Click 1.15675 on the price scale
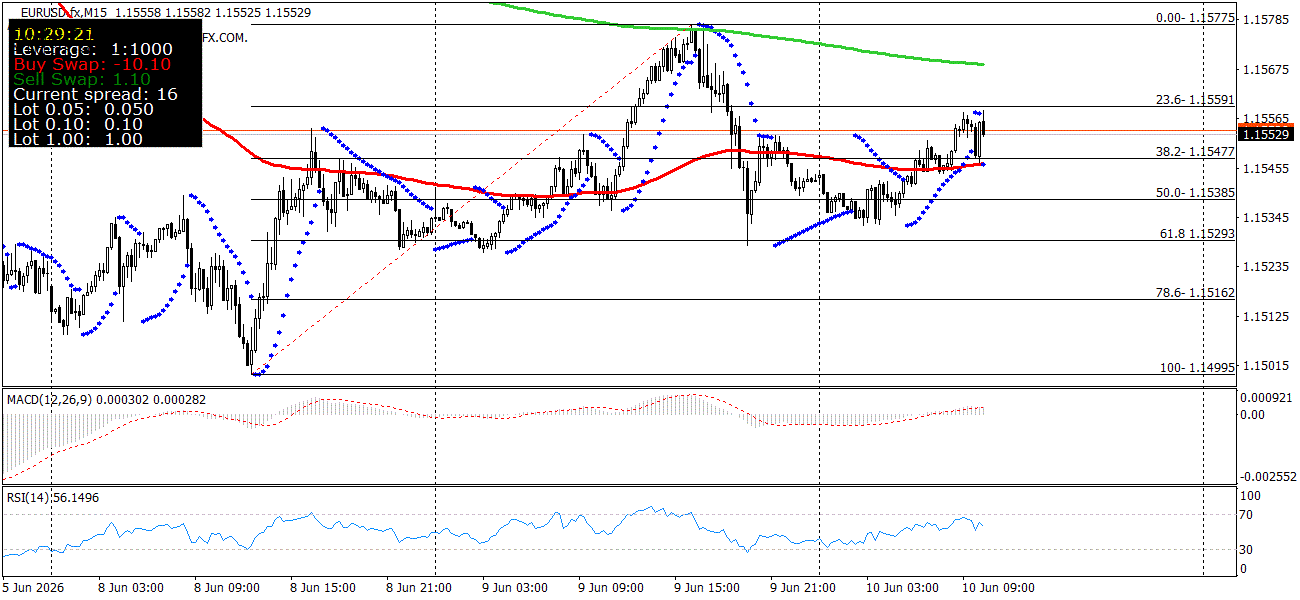This screenshot has width=1300, height=600. tap(1265, 69)
